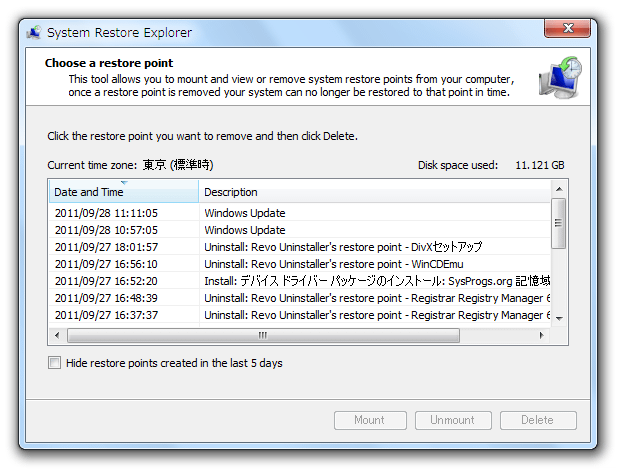Select the 10:57:05 Windows Update restore point
620x471 pixels.
tap(299, 230)
